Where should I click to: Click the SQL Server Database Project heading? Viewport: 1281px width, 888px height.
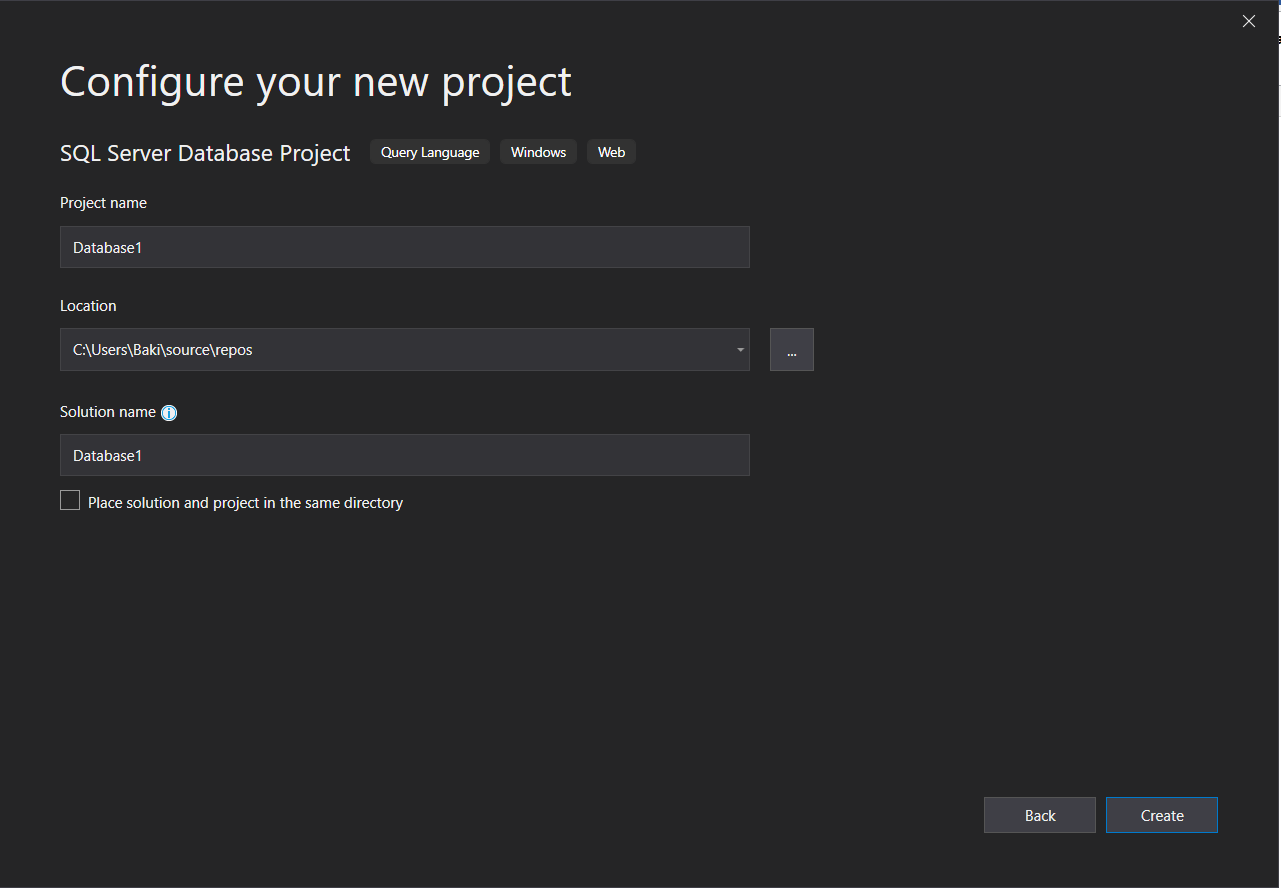pyautogui.click(x=205, y=153)
